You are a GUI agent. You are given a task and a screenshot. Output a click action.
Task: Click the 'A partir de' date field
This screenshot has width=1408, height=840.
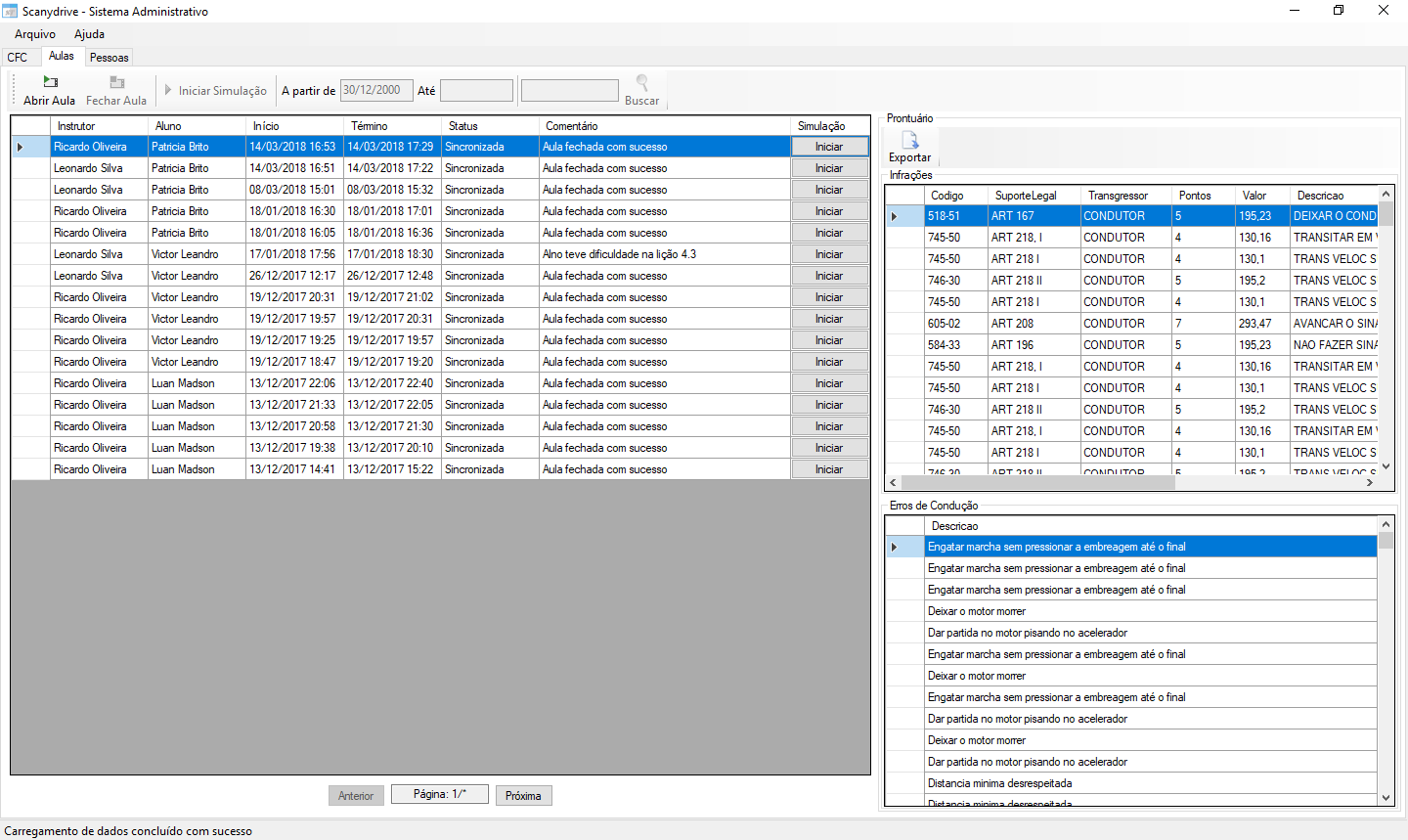pyautogui.click(x=375, y=90)
